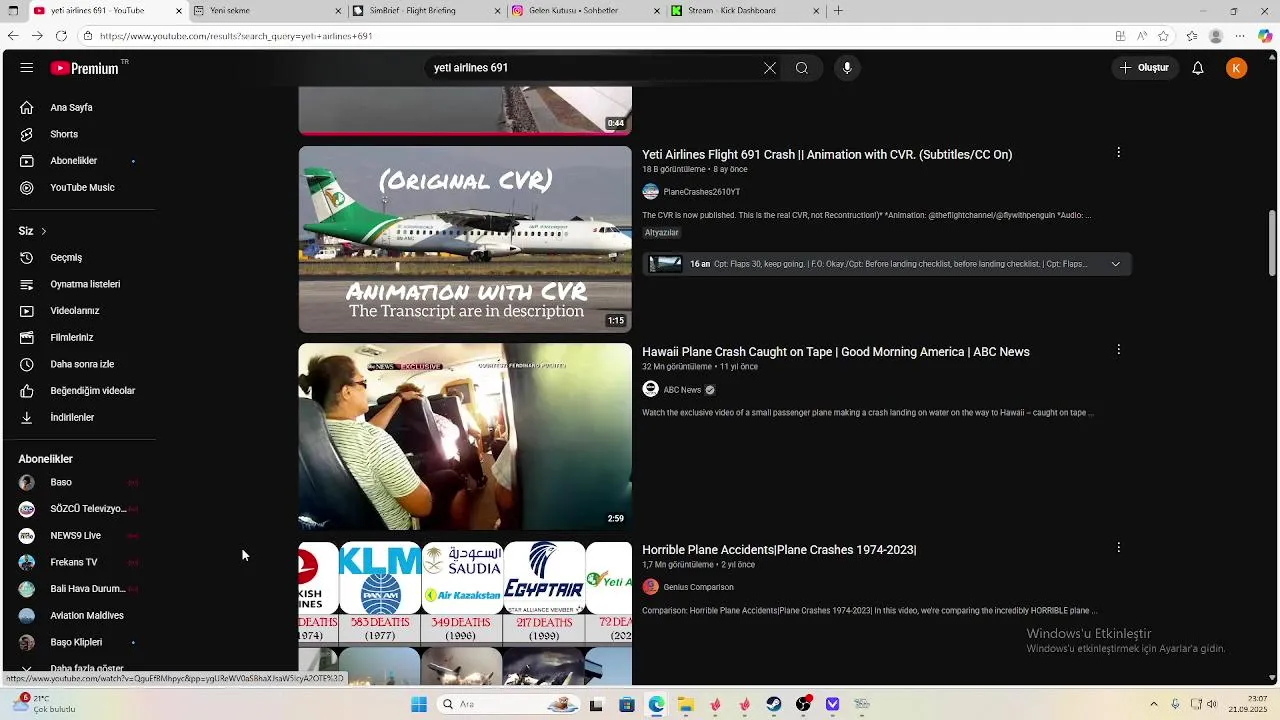Image resolution: width=1280 pixels, height=720 pixels.
Task: Clear the search query with the X
Action: [x=770, y=68]
